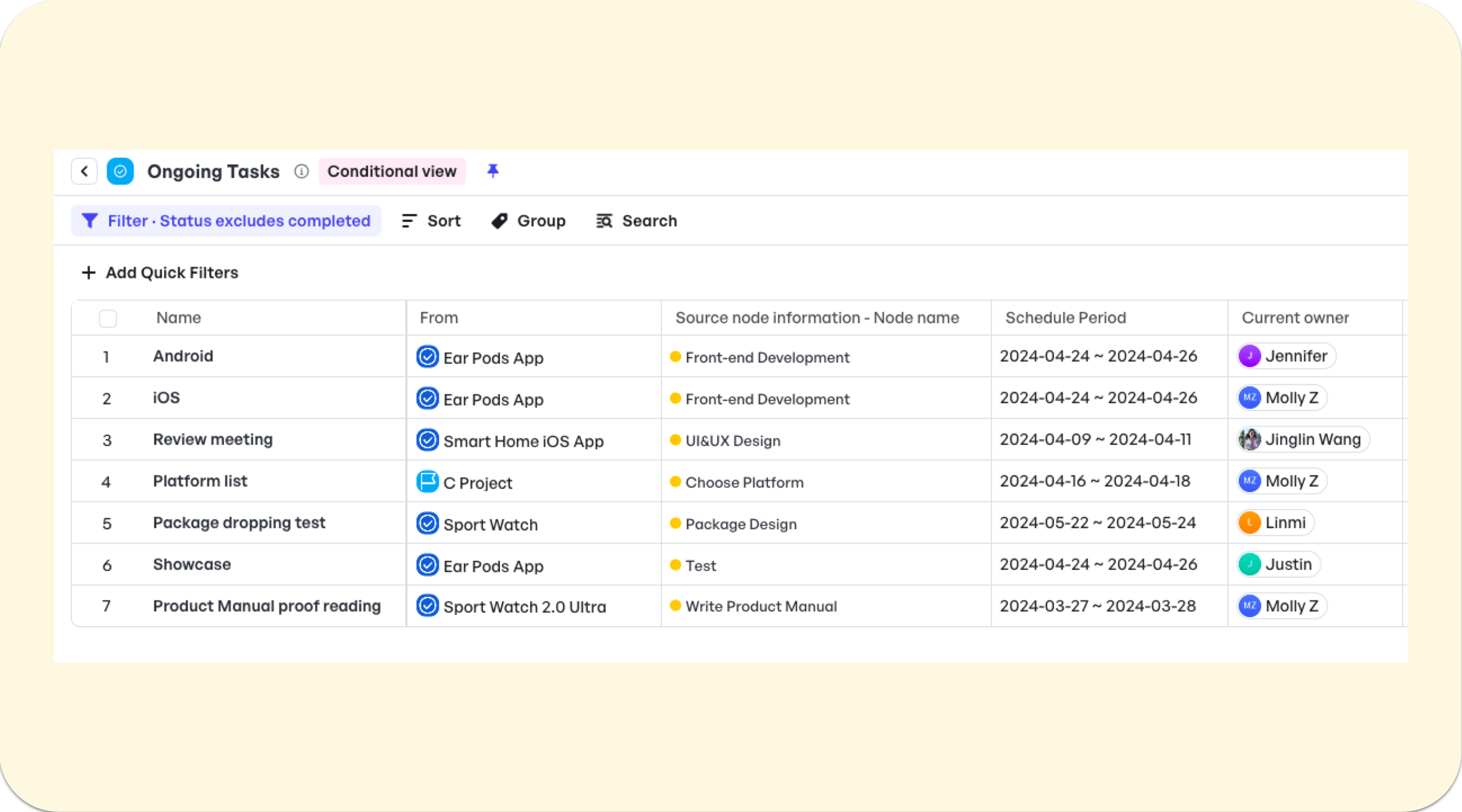Open the Search tool
1462x812 pixels.
637,221
